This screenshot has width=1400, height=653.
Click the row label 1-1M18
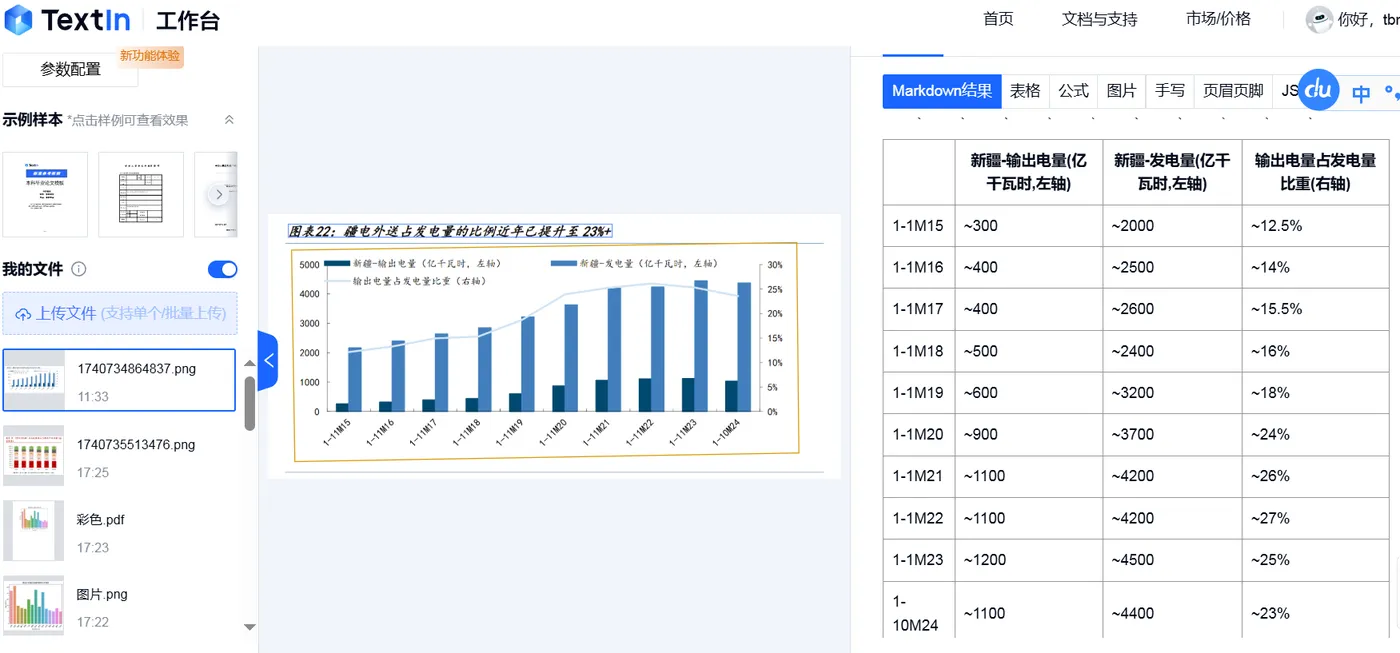pos(918,351)
